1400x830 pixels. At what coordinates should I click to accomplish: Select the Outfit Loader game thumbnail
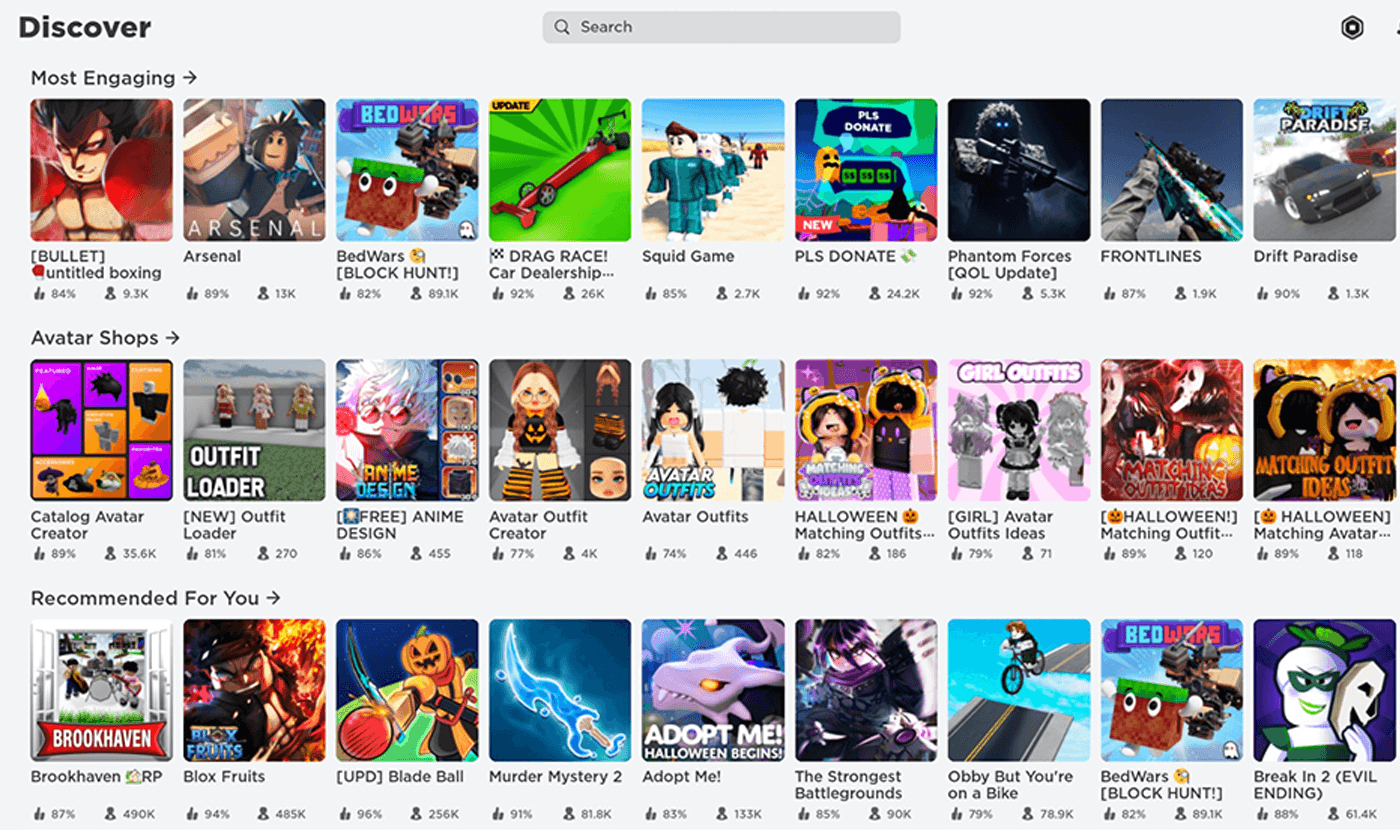(x=254, y=430)
